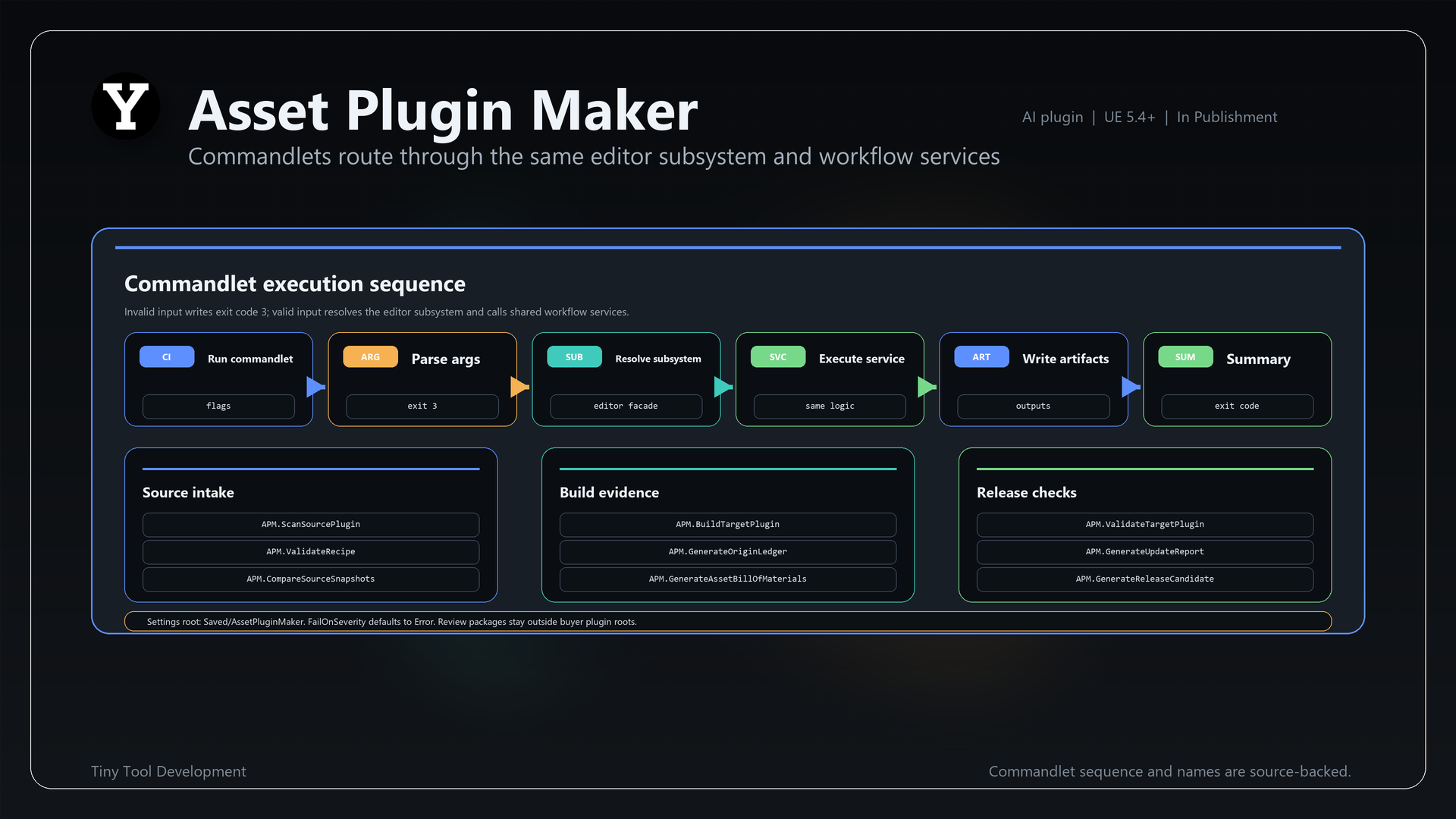Viewport: 1456px width, 819px height.
Task: Click the flags chip under Run commandlet
Action: pos(218,406)
